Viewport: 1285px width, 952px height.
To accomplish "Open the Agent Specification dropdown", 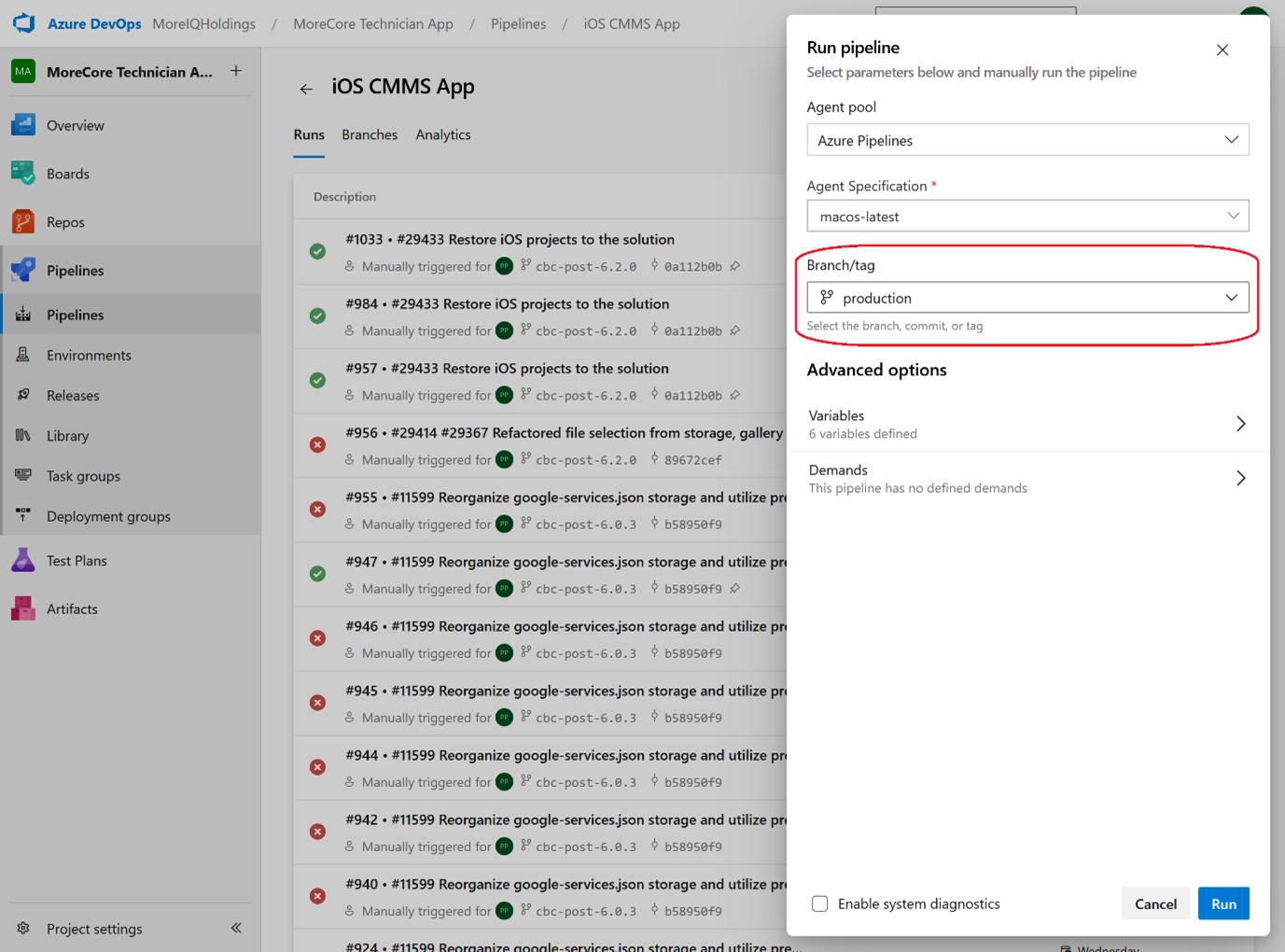I will 1027,217.
